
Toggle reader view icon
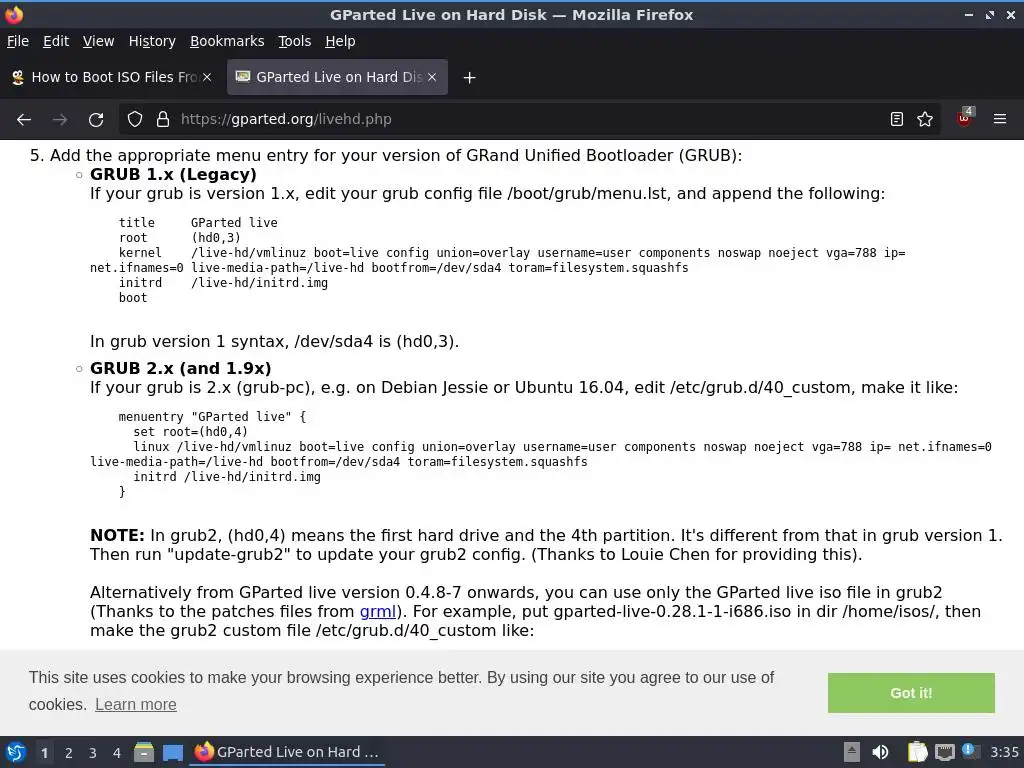pyautogui.click(x=897, y=120)
